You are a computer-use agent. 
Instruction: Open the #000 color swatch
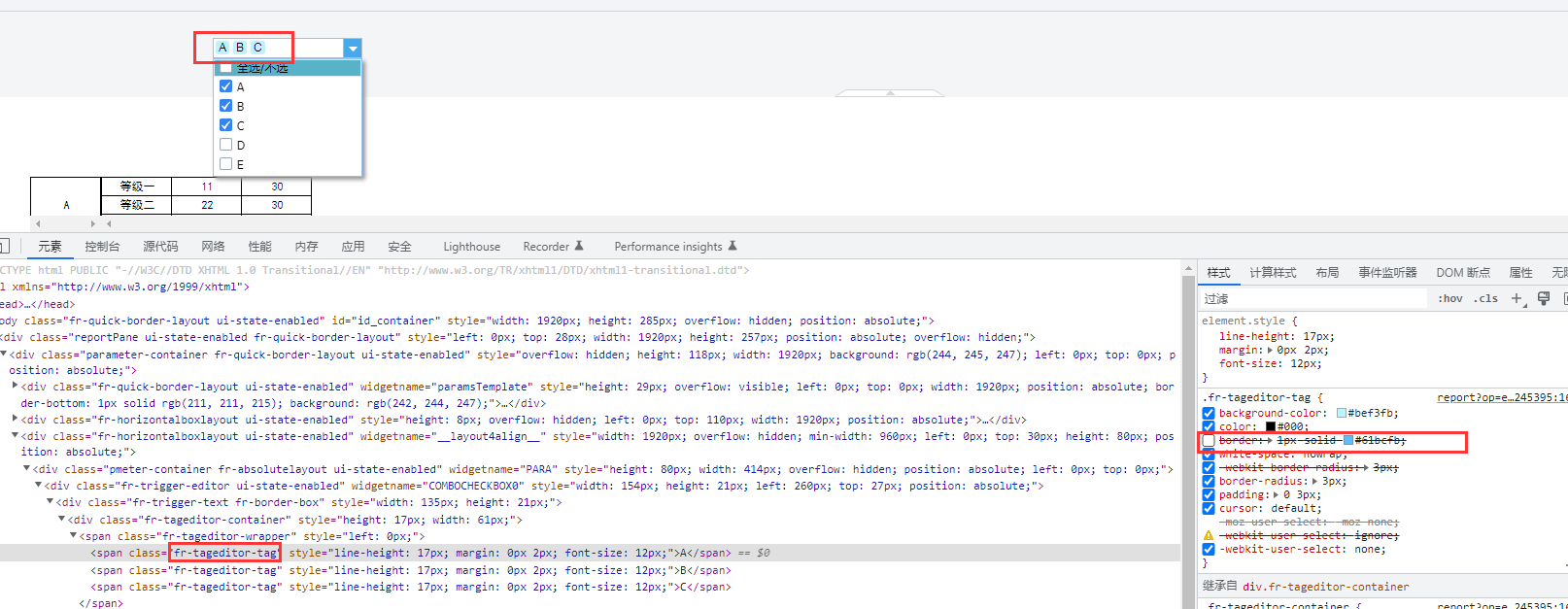point(1271,426)
